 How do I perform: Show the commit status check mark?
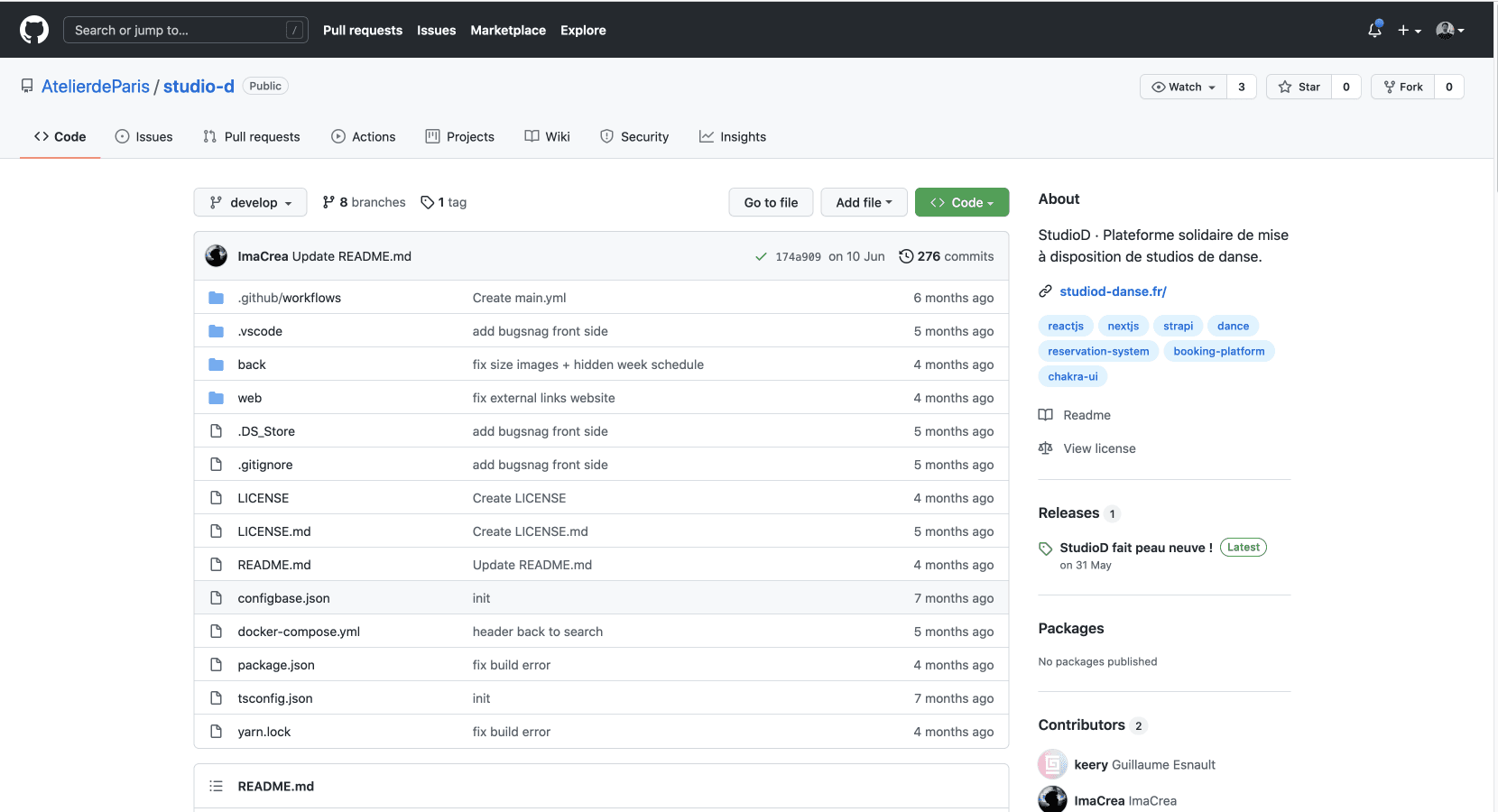tap(761, 257)
